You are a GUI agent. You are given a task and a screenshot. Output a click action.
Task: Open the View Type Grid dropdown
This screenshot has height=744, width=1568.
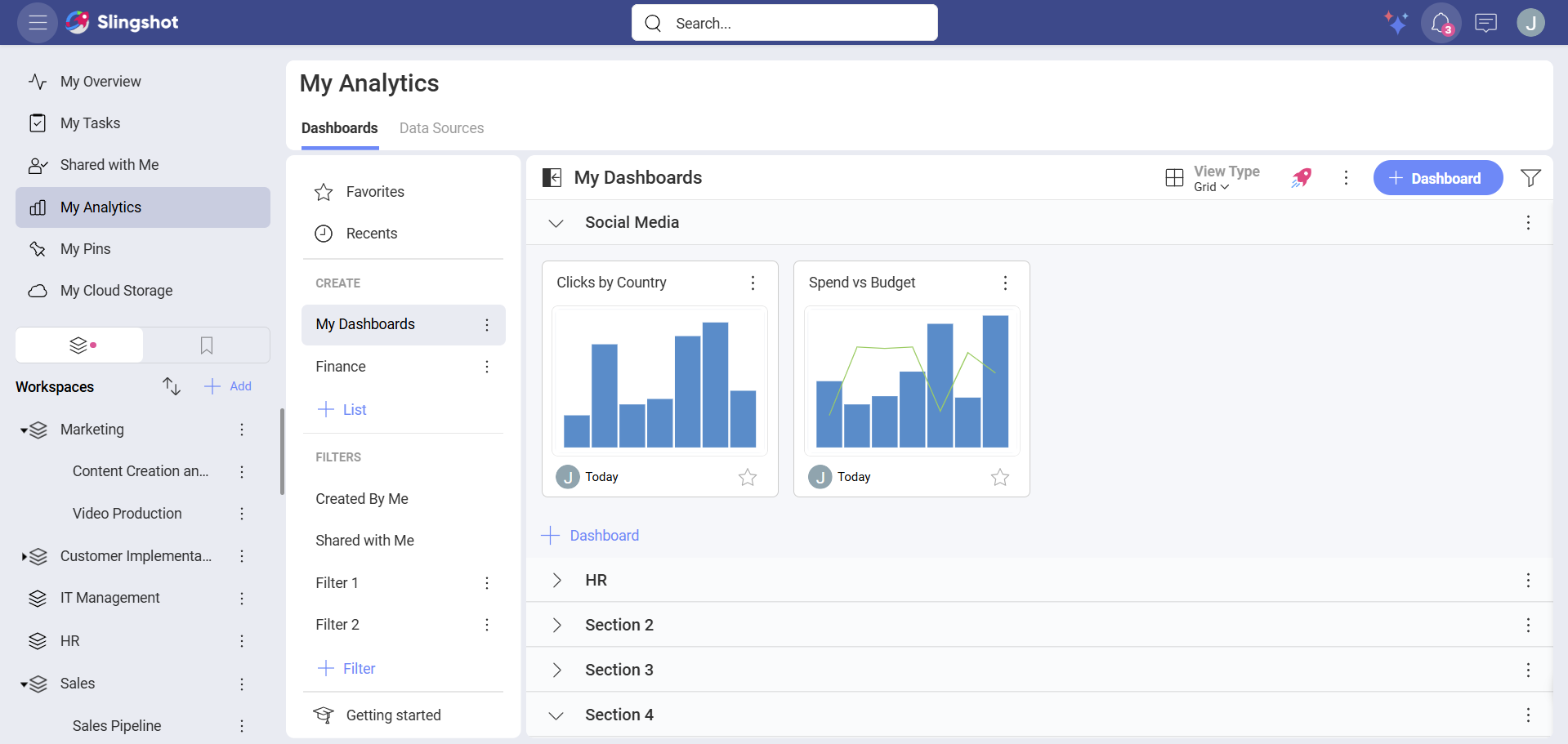point(1213,178)
